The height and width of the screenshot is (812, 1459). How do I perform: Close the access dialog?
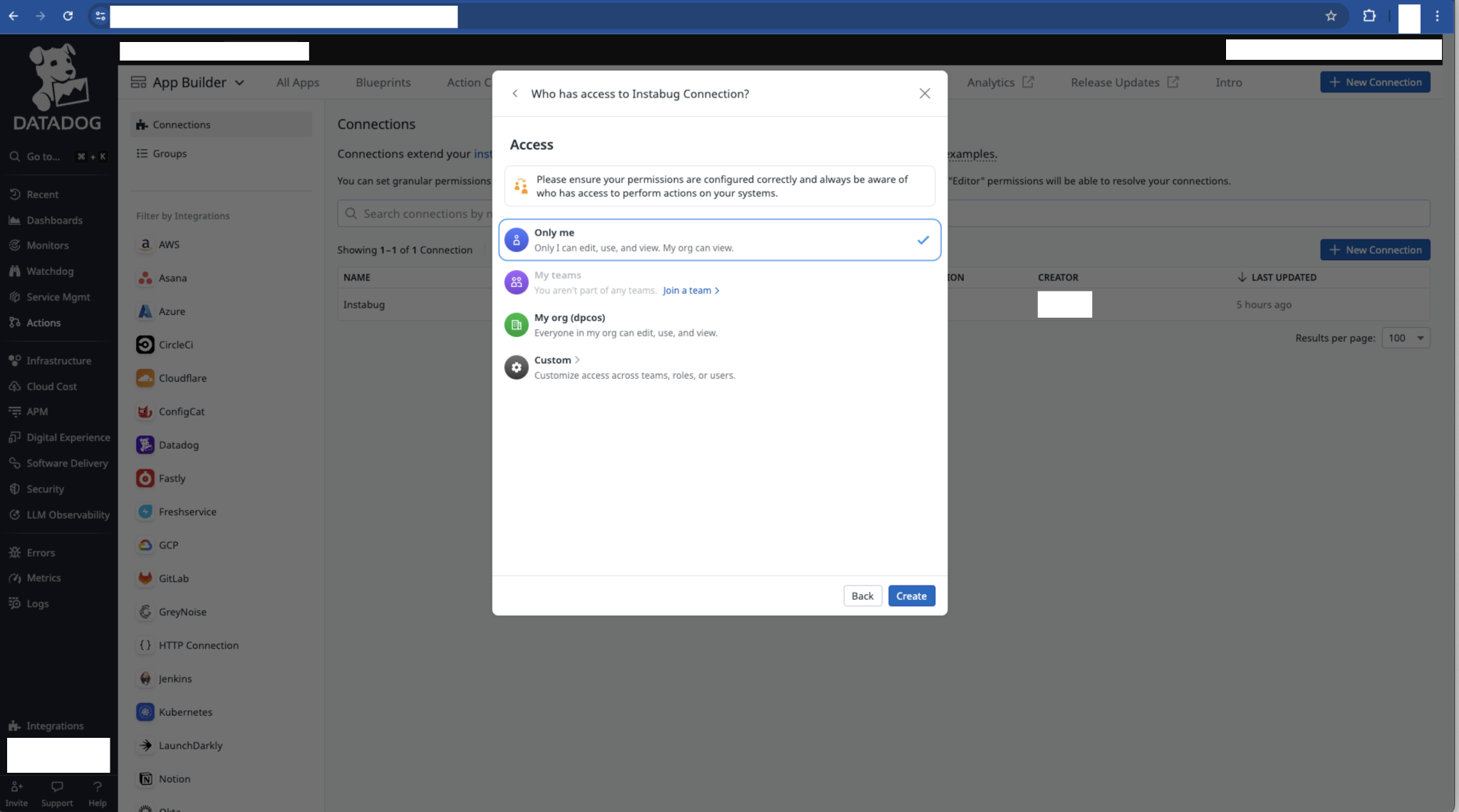pos(925,93)
